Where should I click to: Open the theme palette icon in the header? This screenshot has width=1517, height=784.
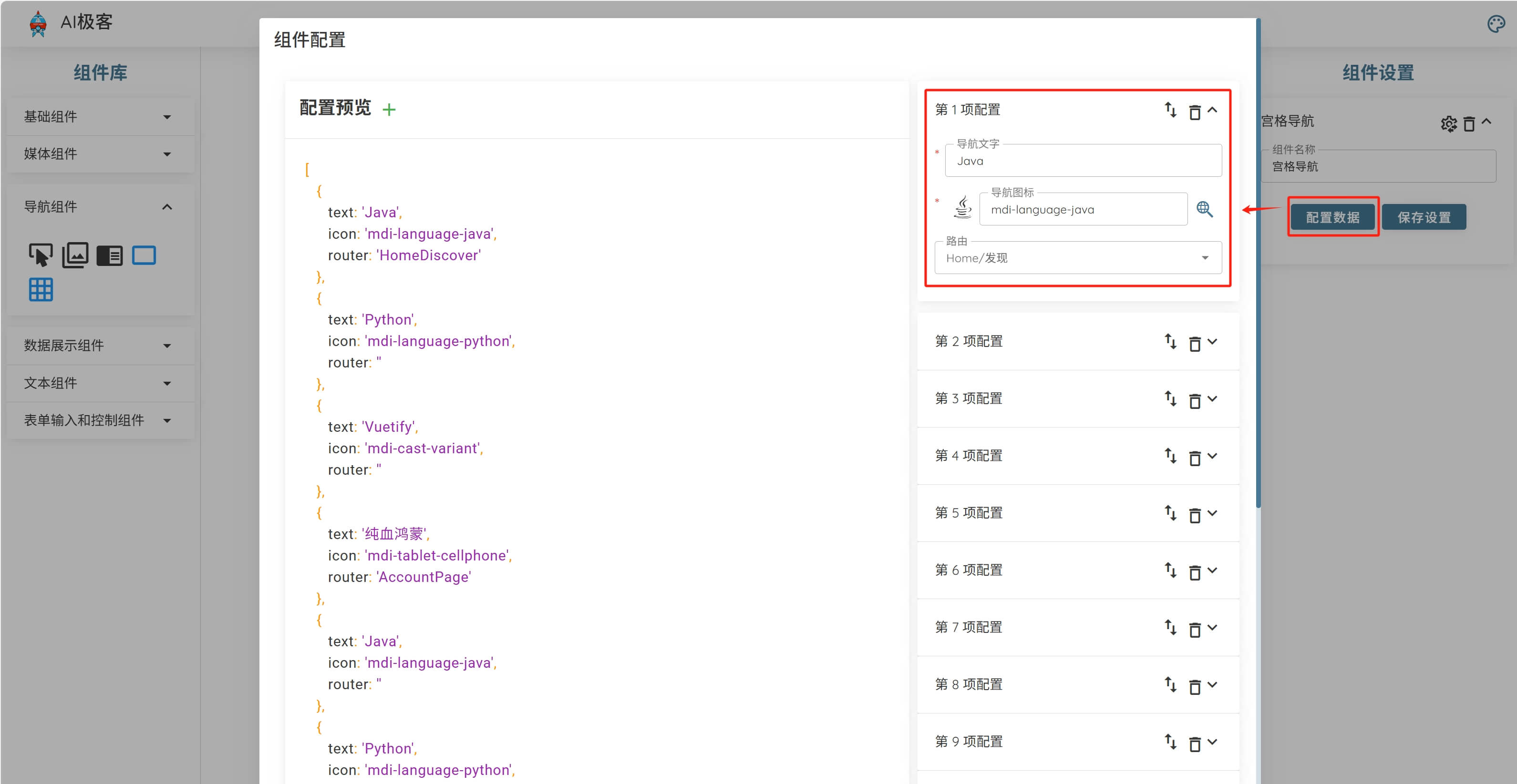[1496, 24]
